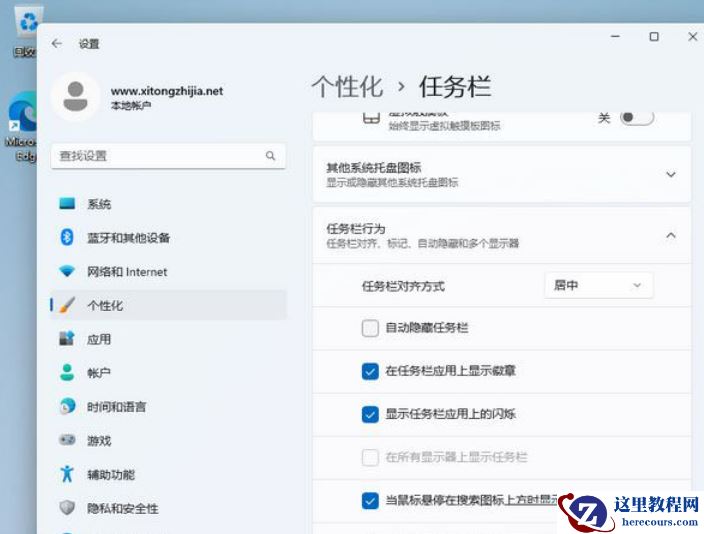
Task: Toggle the virtual touchpad switch
Action: [x=636, y=118]
